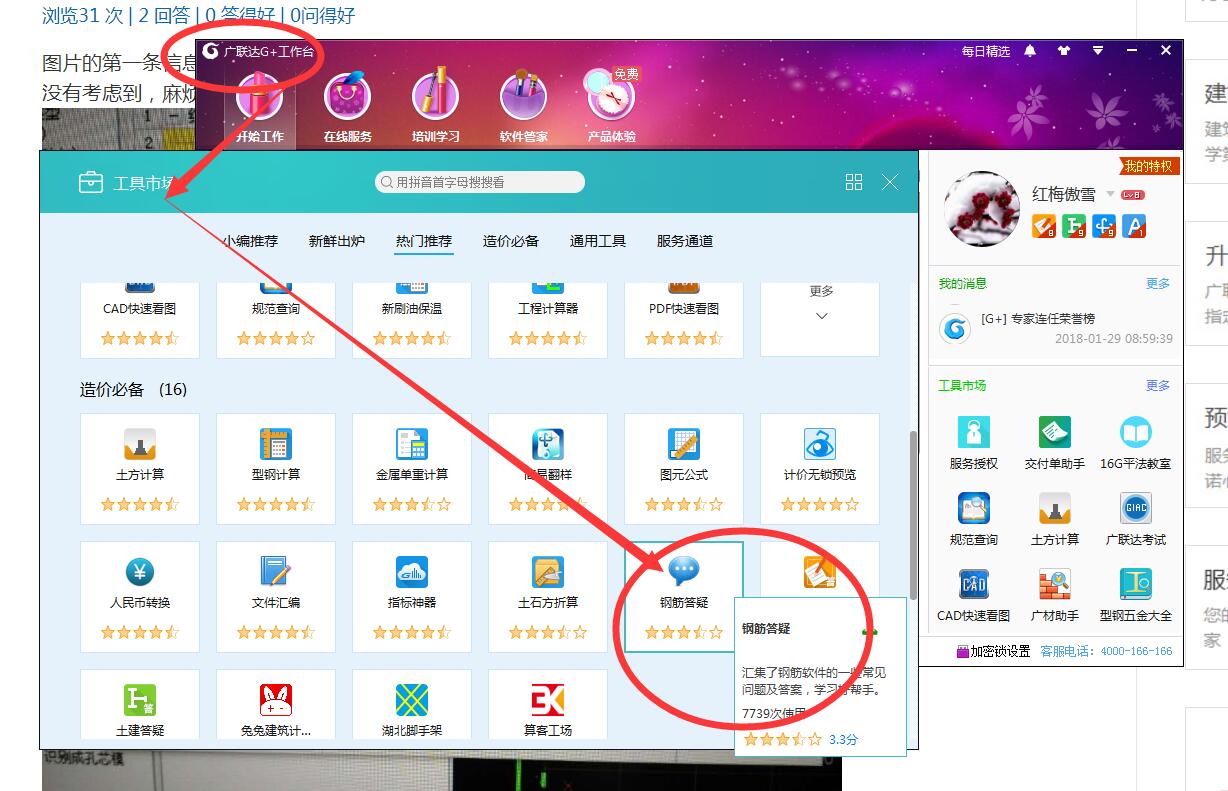The image size is (1228, 791).
Task: Launch the 金属单重计算 tool icon
Action: coord(412,445)
